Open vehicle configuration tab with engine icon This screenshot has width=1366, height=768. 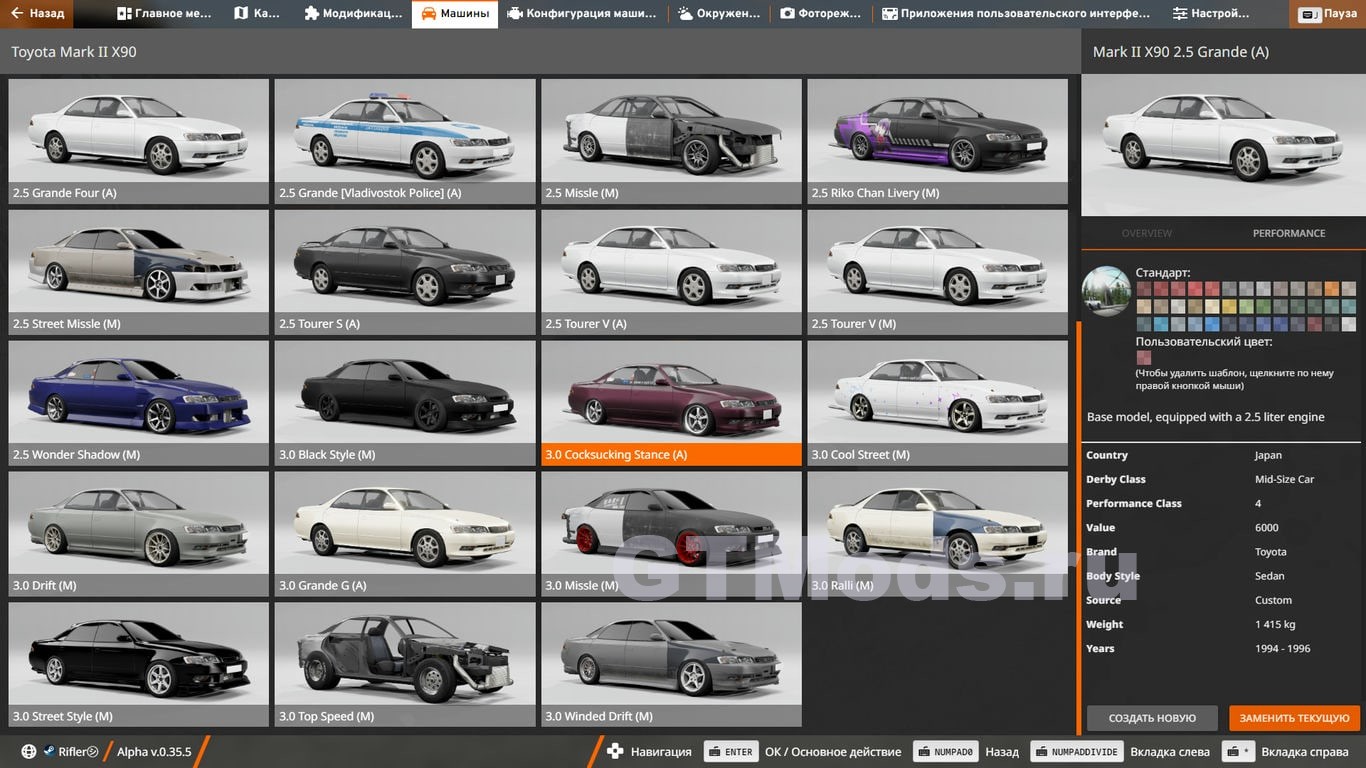582,14
